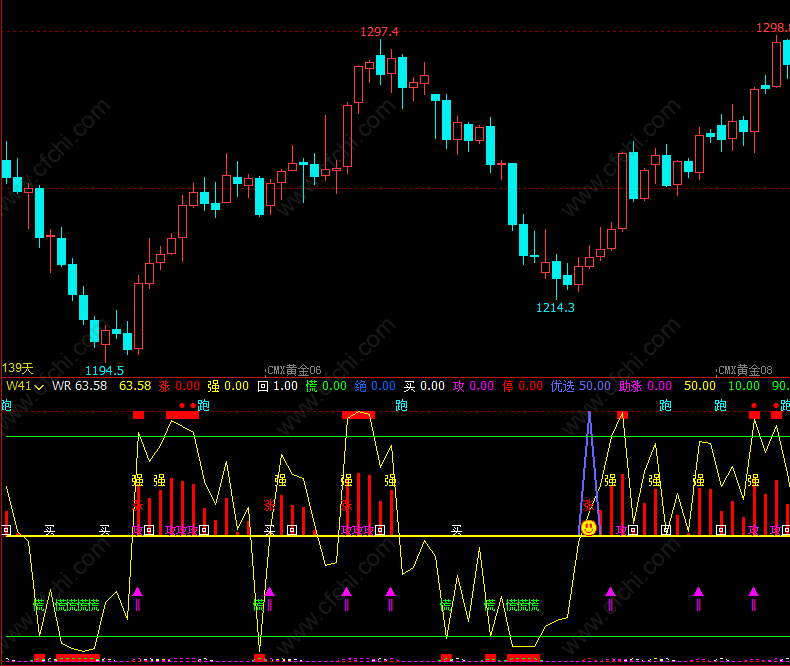Viewport: 790px width, 666px height.
Task: Click the 助涨 0.00 indicator readout
Action: click(645, 386)
